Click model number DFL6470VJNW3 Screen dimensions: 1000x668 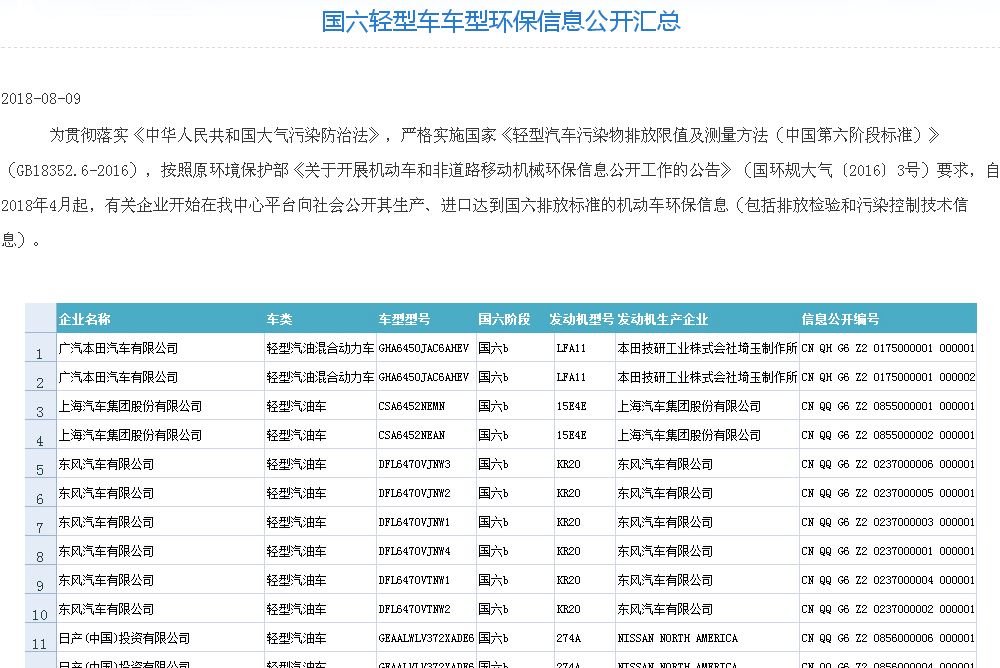coord(415,464)
